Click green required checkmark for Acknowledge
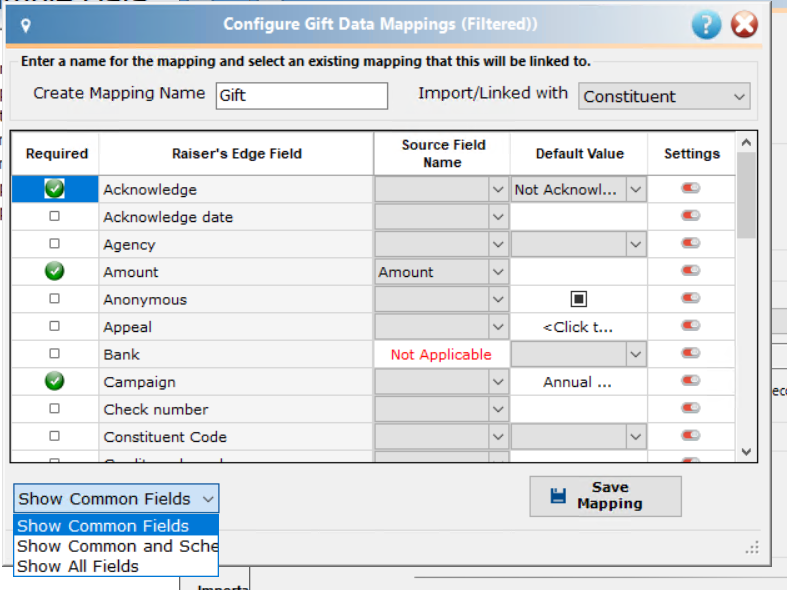This screenshot has width=787, height=590. (54, 189)
